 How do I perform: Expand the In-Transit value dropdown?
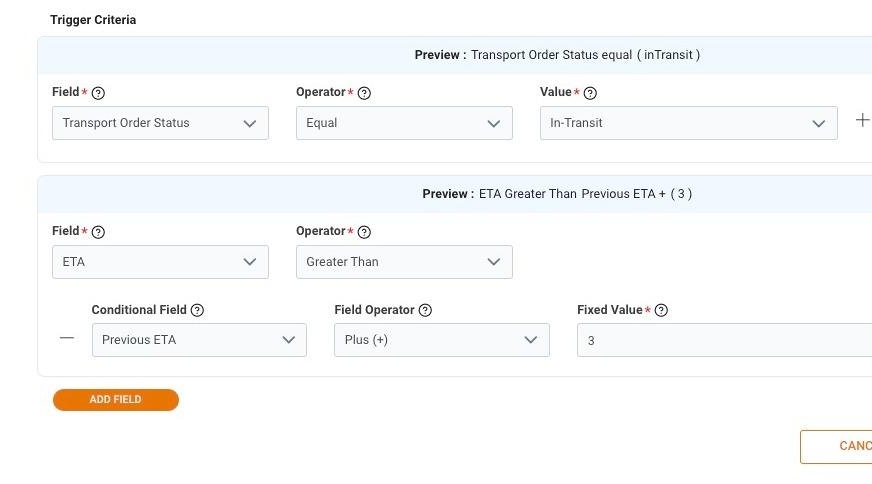click(688, 123)
